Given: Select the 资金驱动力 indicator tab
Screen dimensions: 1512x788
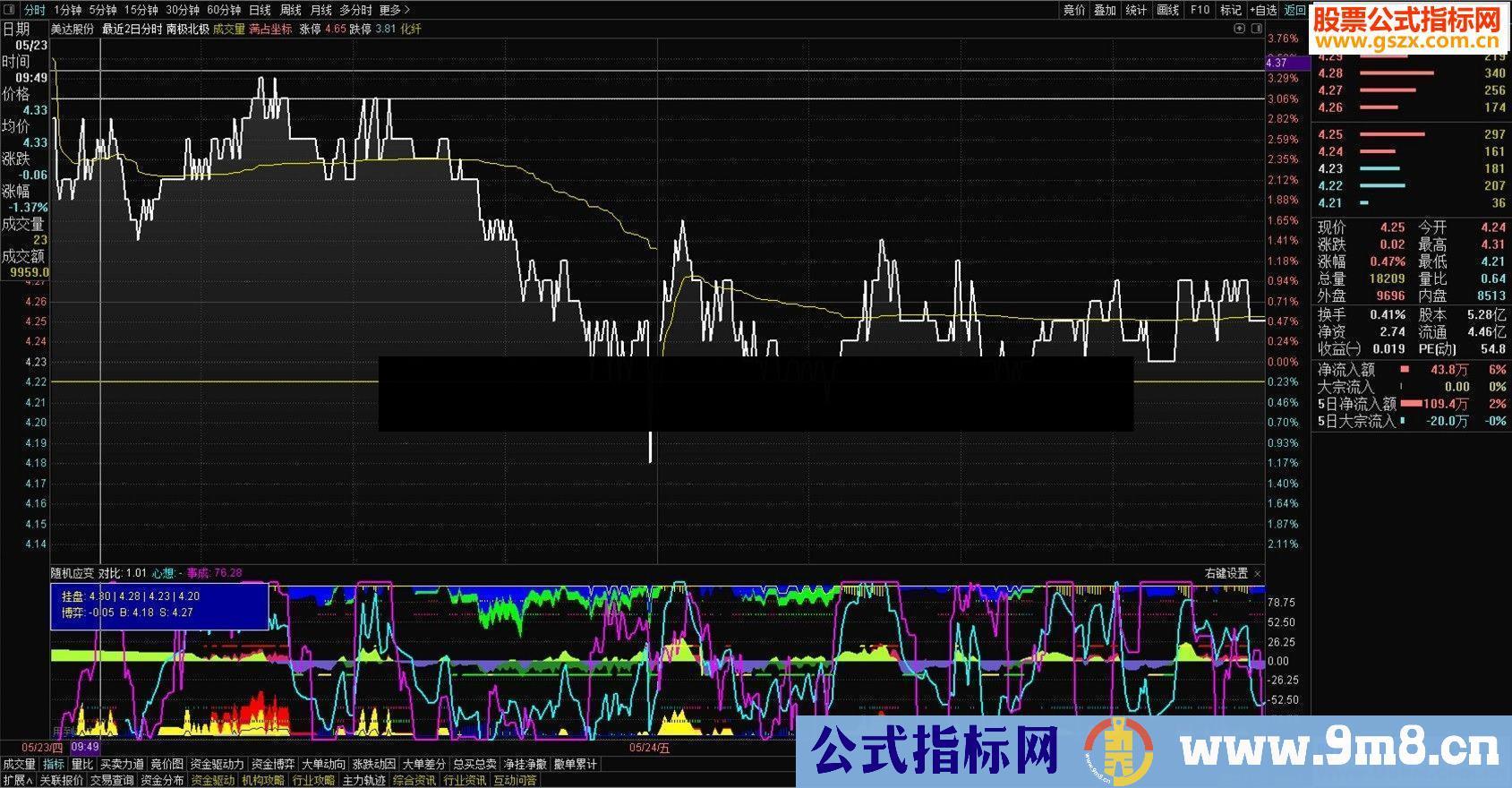Looking at the screenshot, I should coord(217,764).
